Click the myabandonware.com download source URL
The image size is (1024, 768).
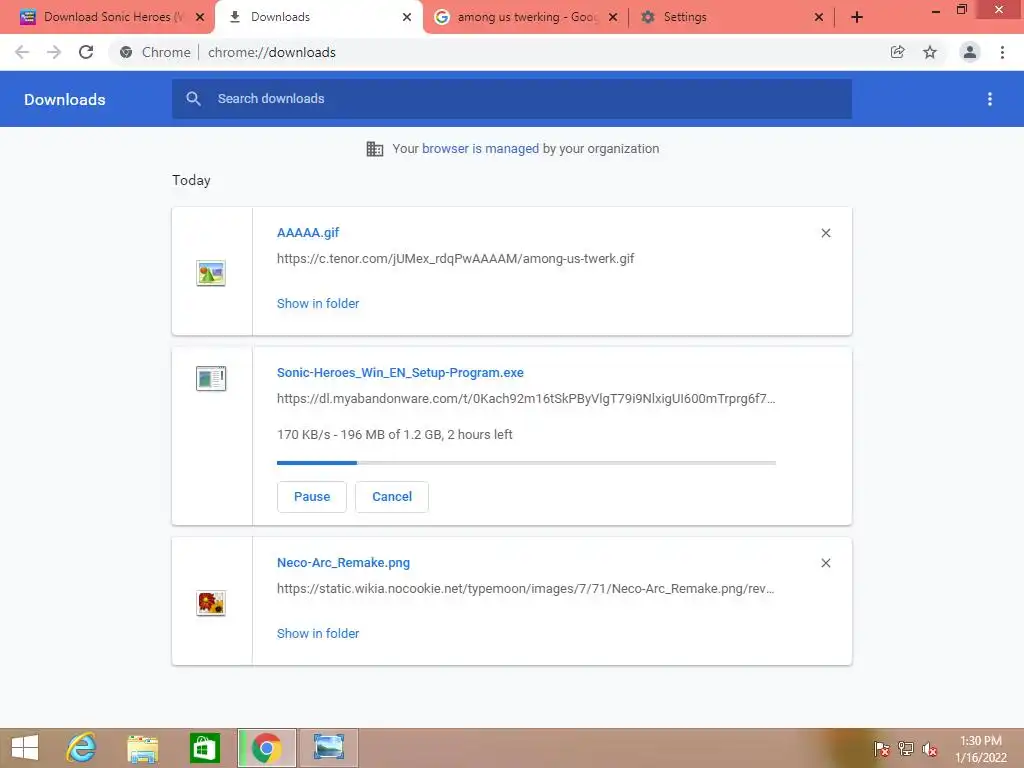526,399
